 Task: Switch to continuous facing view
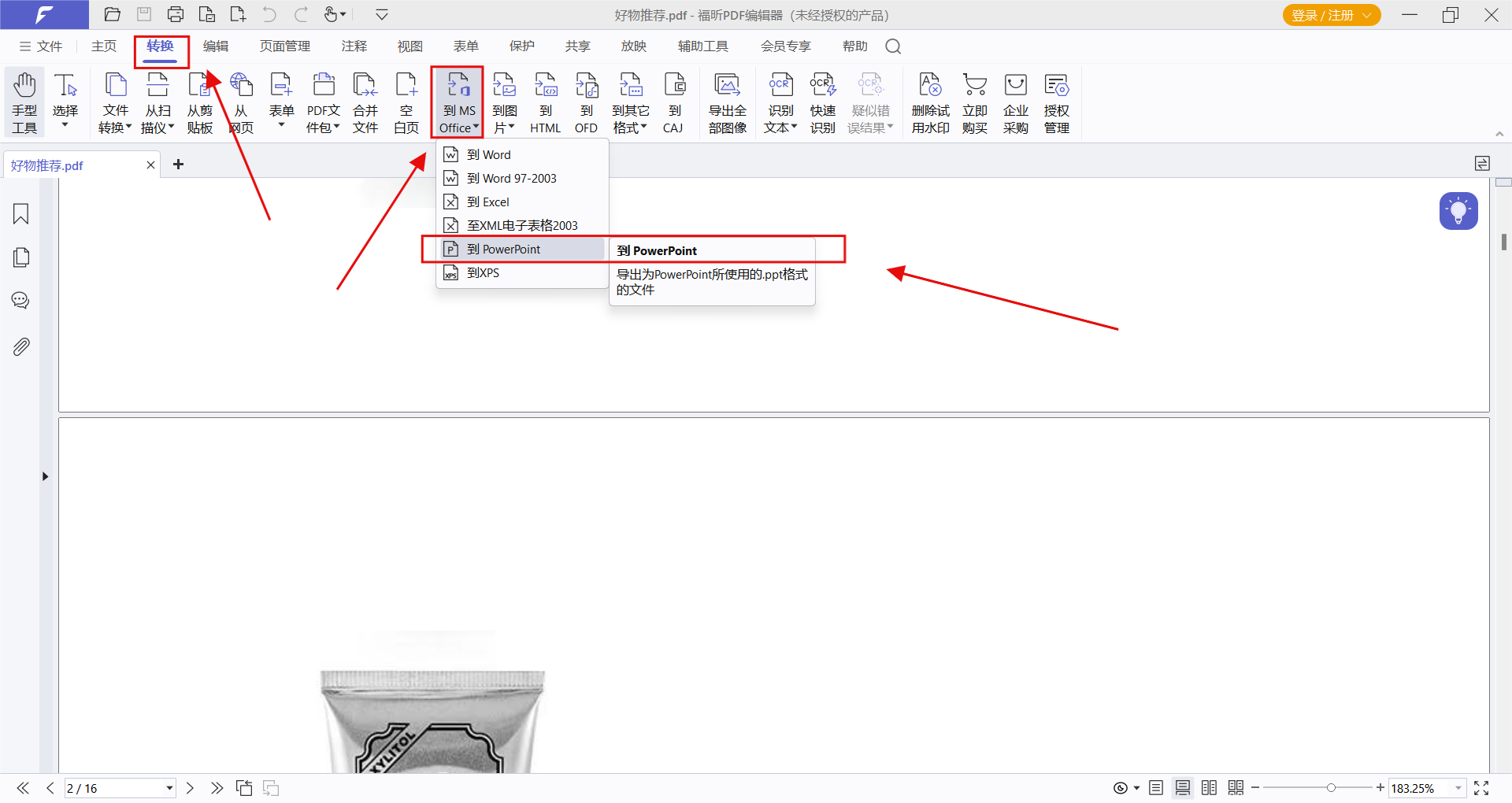[x=1236, y=787]
